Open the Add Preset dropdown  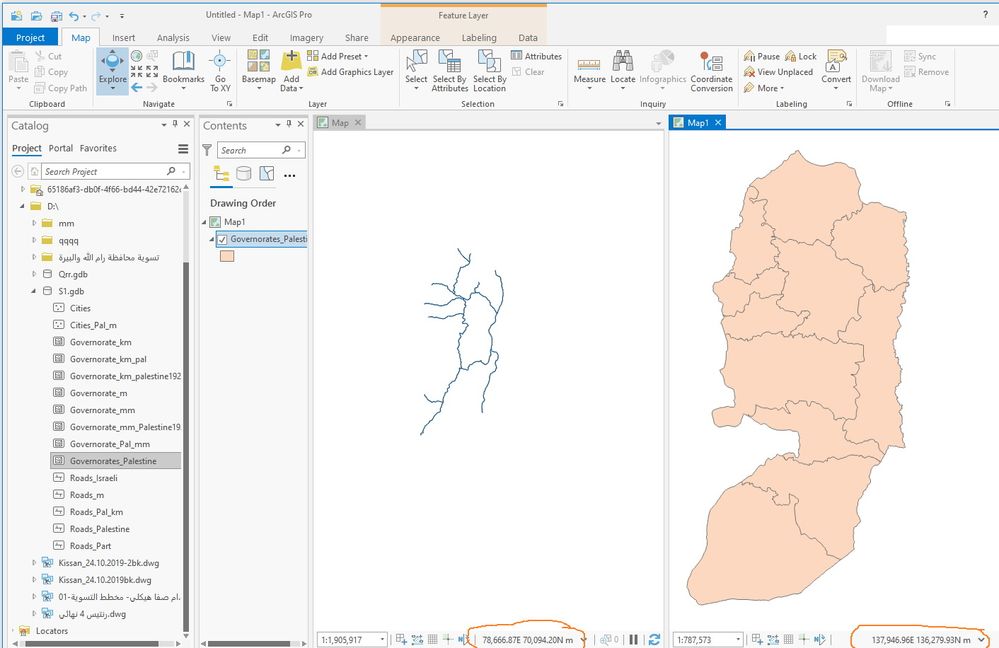(x=338, y=56)
